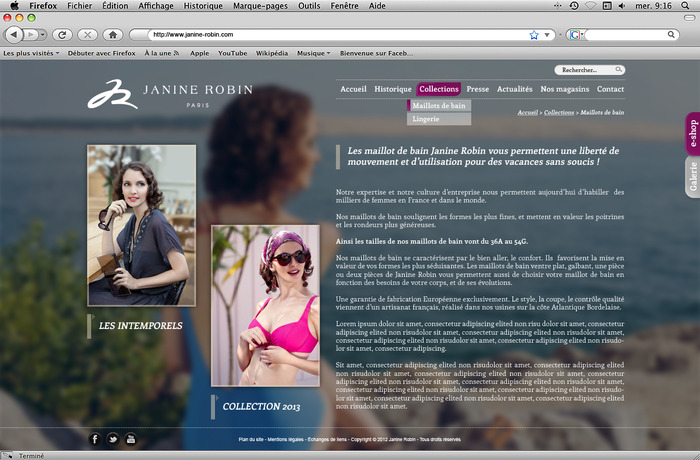Open the Les Intemporels model photo

[x=142, y=226]
